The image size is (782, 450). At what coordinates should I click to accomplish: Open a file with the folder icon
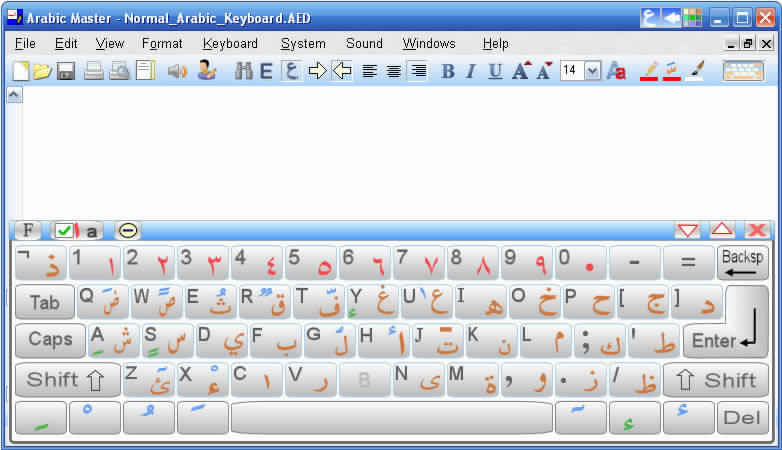pyautogui.click(x=42, y=71)
